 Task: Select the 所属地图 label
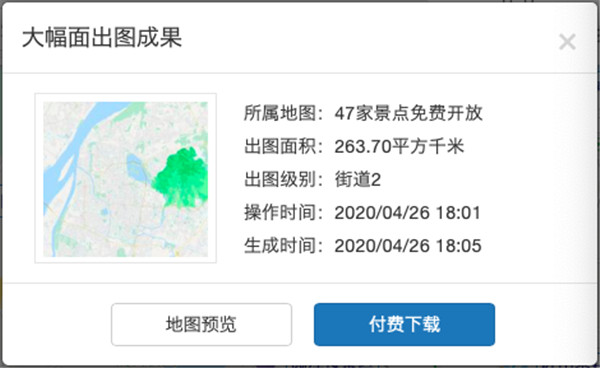[280, 113]
